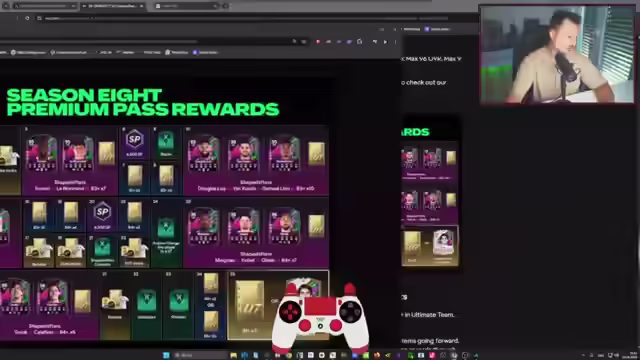
Task: Select the middle player card on tile 10
Action: [244, 154]
